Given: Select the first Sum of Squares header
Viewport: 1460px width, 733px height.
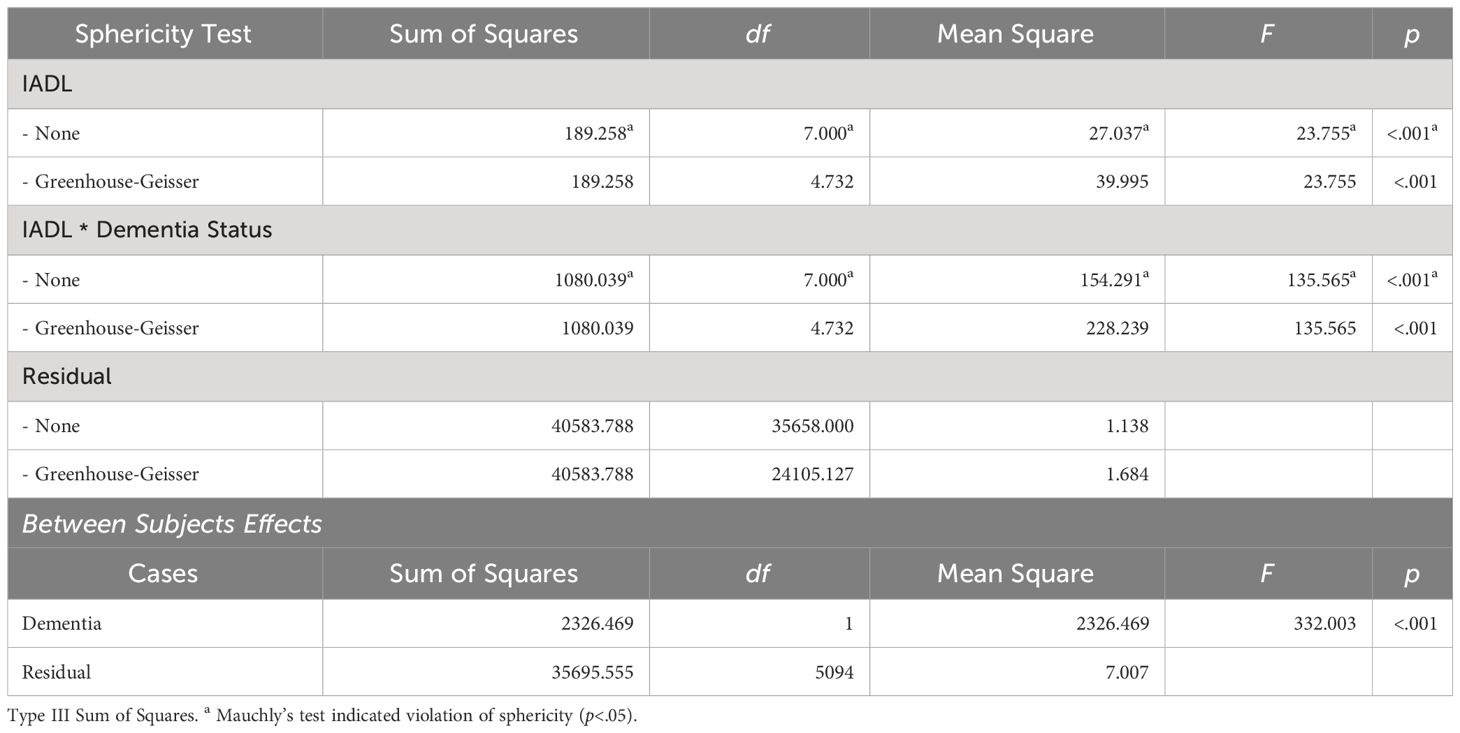Looking at the screenshot, I should coord(484,34).
